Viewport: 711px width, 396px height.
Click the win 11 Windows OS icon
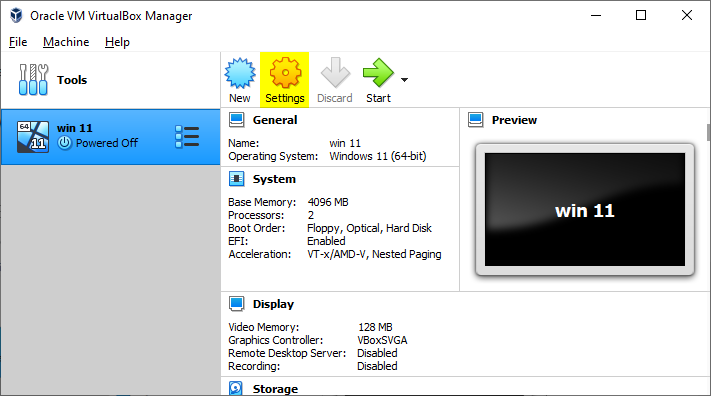point(33,137)
